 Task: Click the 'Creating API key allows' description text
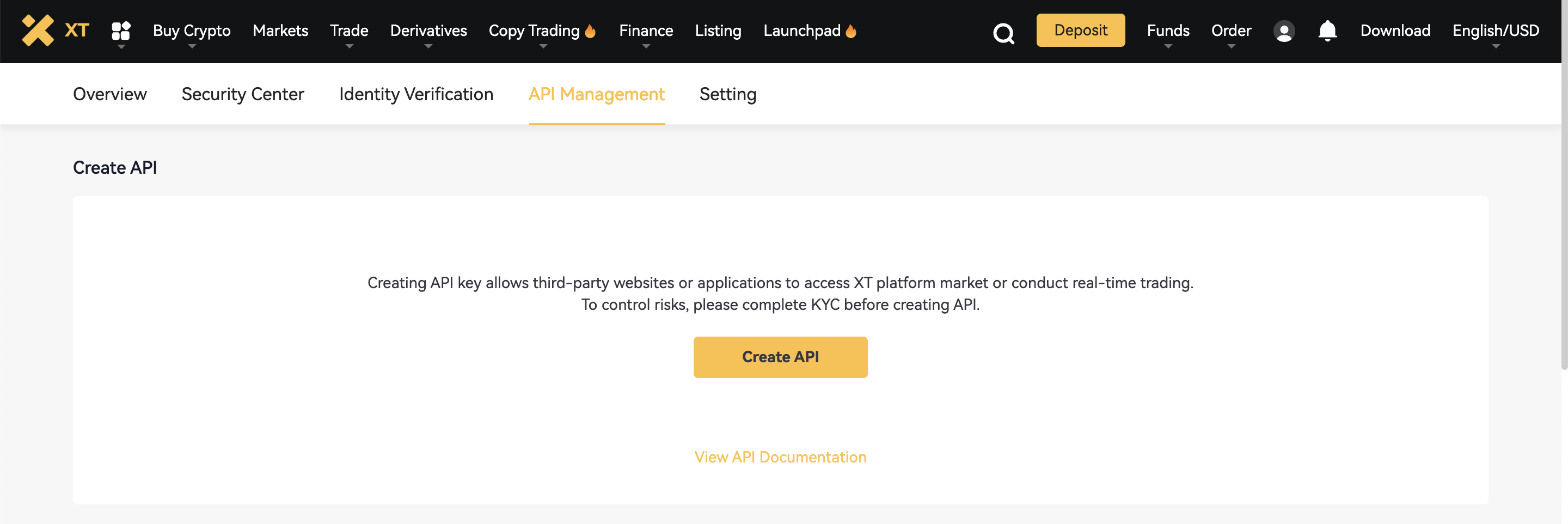(780, 283)
